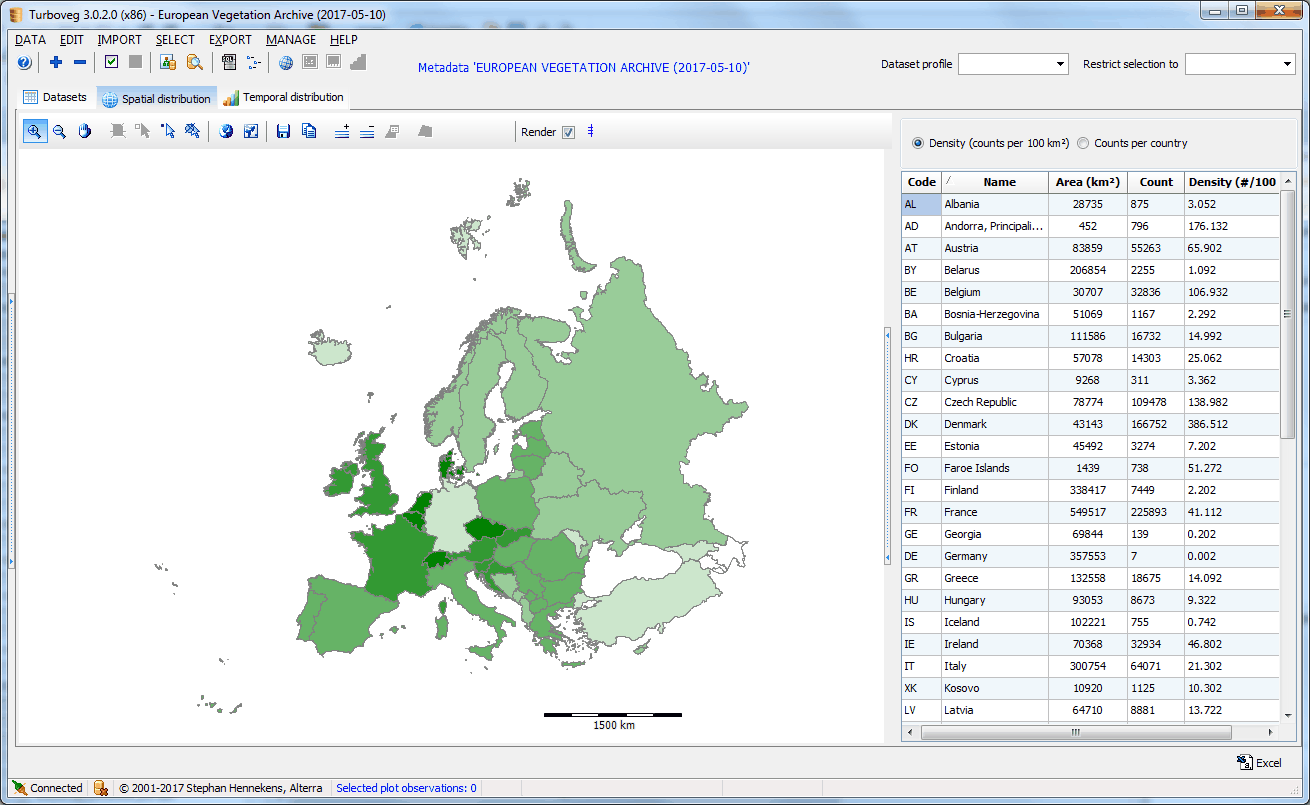Open the help question mark icon
Screen dimensions: 1310x805
click(24, 63)
